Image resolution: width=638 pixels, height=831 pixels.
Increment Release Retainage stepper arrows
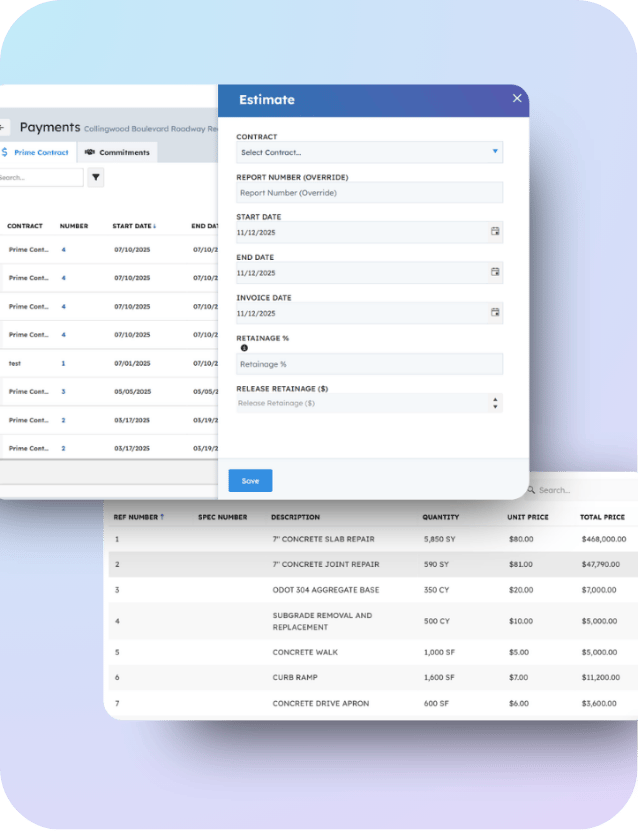(x=495, y=400)
